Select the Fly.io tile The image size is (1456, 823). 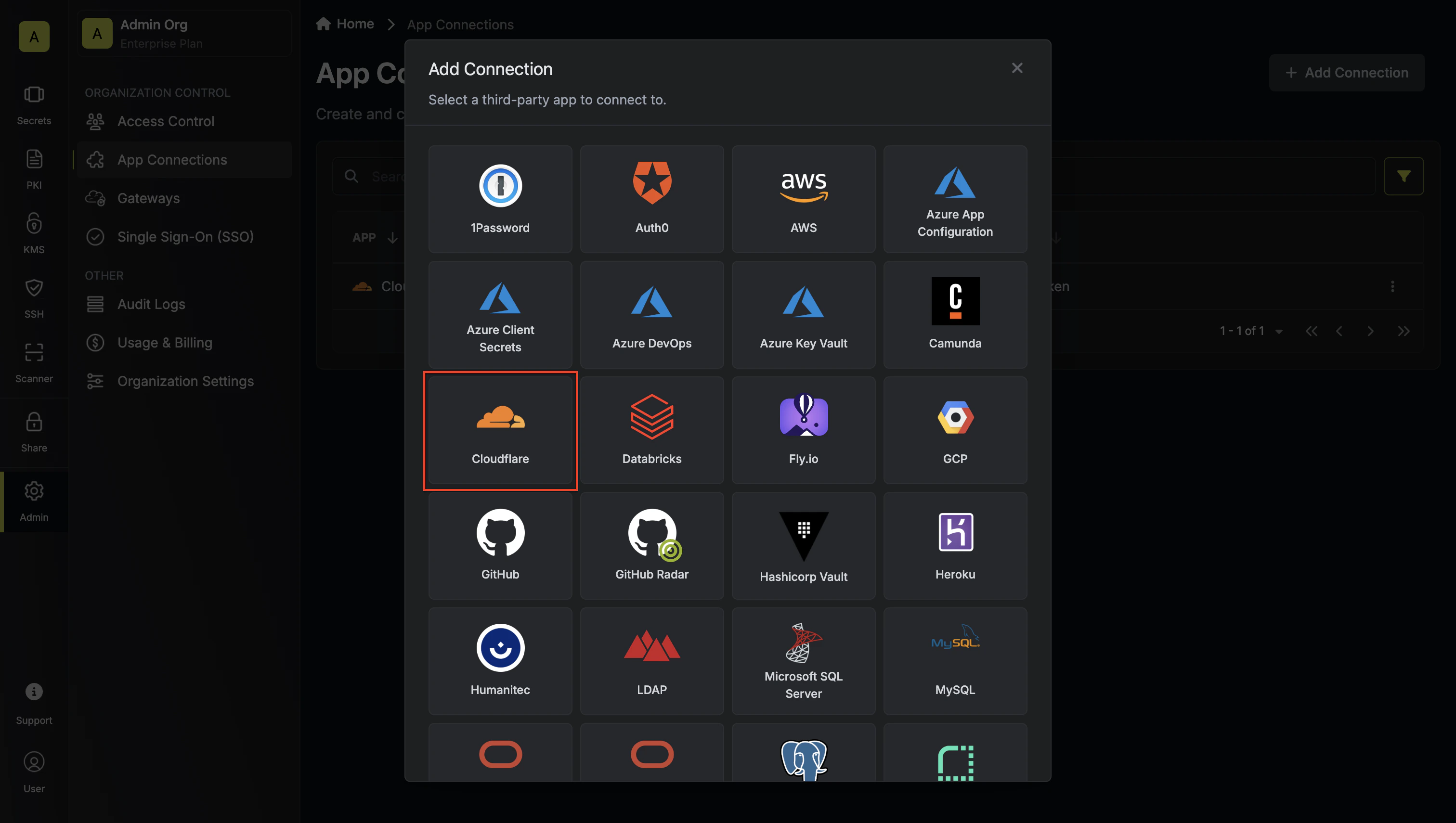pyautogui.click(x=803, y=430)
